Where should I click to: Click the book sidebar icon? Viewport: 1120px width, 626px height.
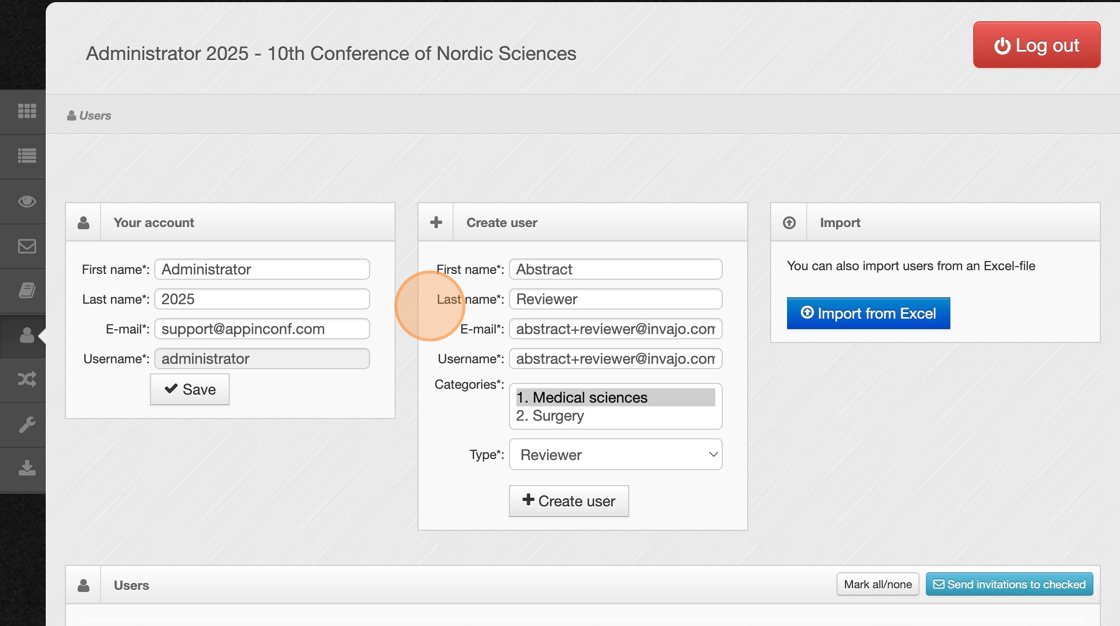[x=27, y=291]
